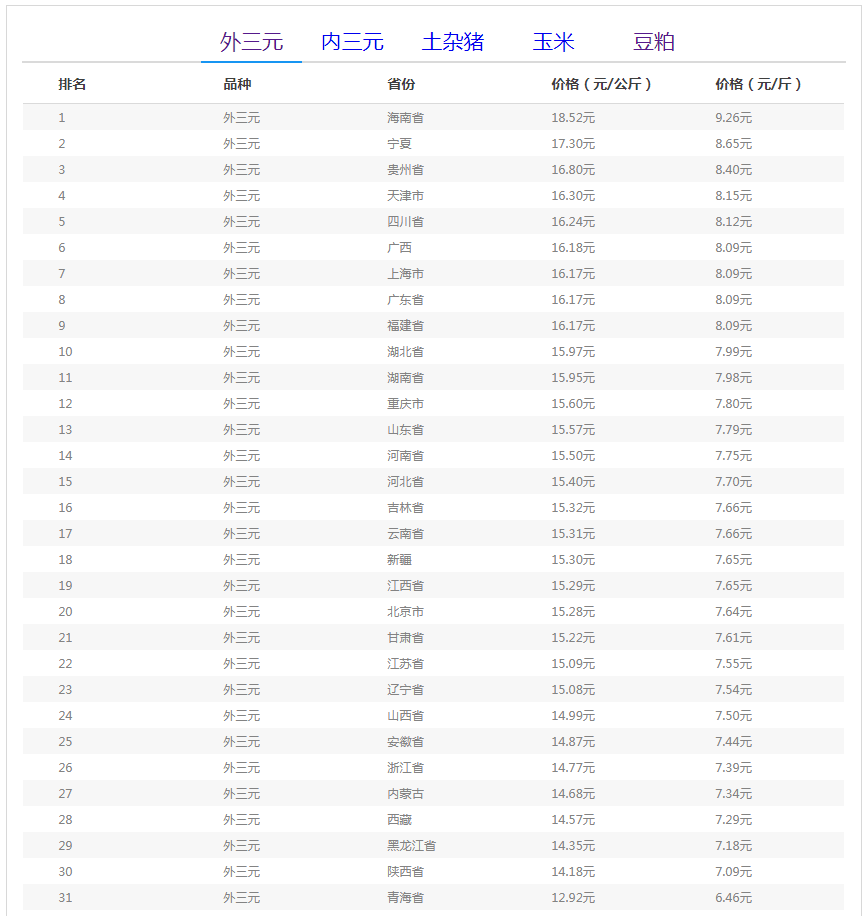Screen dimensions: 866x916
Task: Click the rank number 31 cell
Action: click(x=65, y=898)
